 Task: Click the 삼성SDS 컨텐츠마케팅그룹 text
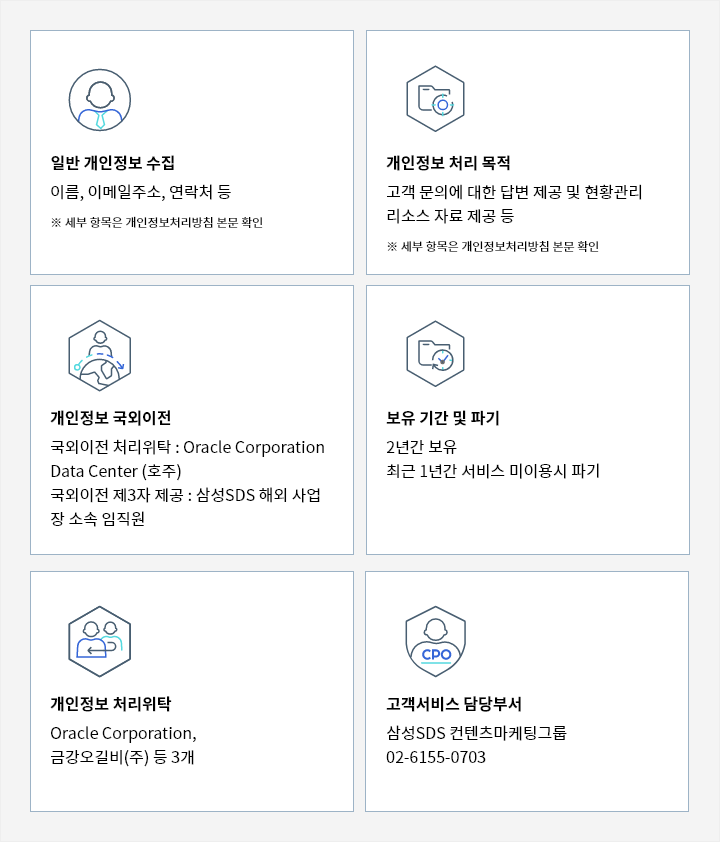[476, 733]
